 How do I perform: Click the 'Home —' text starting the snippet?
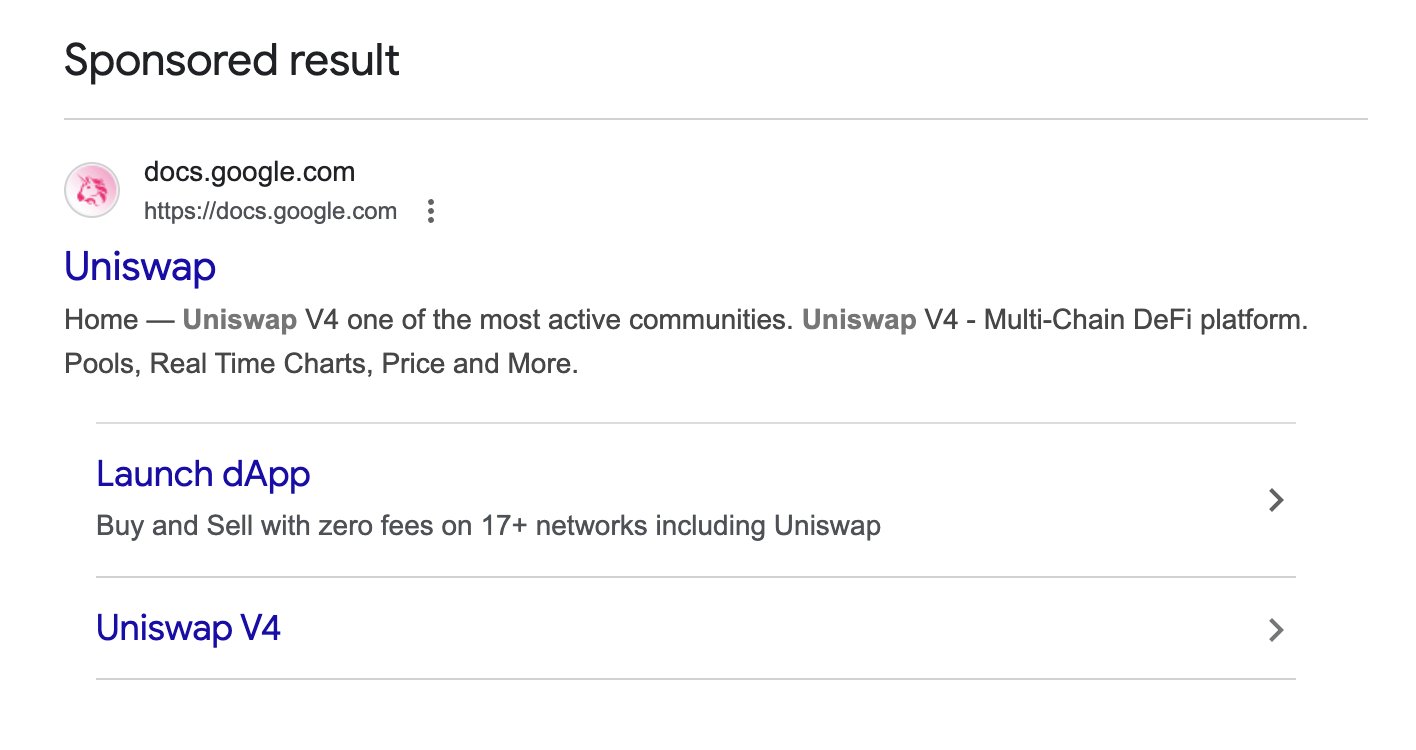click(118, 321)
